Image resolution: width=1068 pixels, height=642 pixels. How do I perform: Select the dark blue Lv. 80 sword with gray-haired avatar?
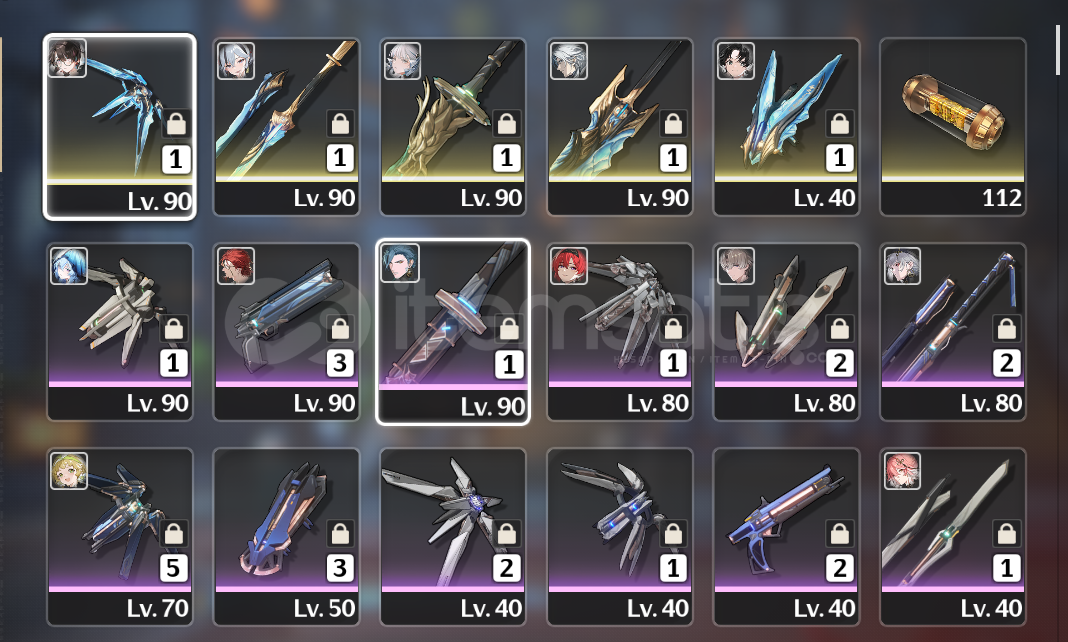click(953, 332)
